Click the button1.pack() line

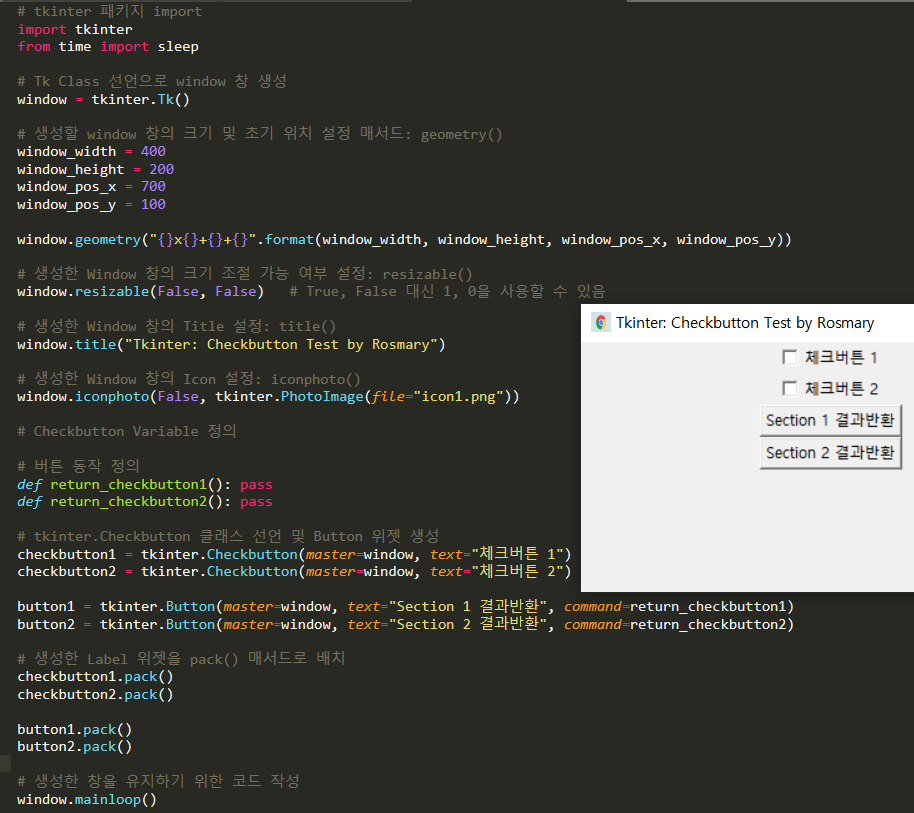(x=75, y=730)
